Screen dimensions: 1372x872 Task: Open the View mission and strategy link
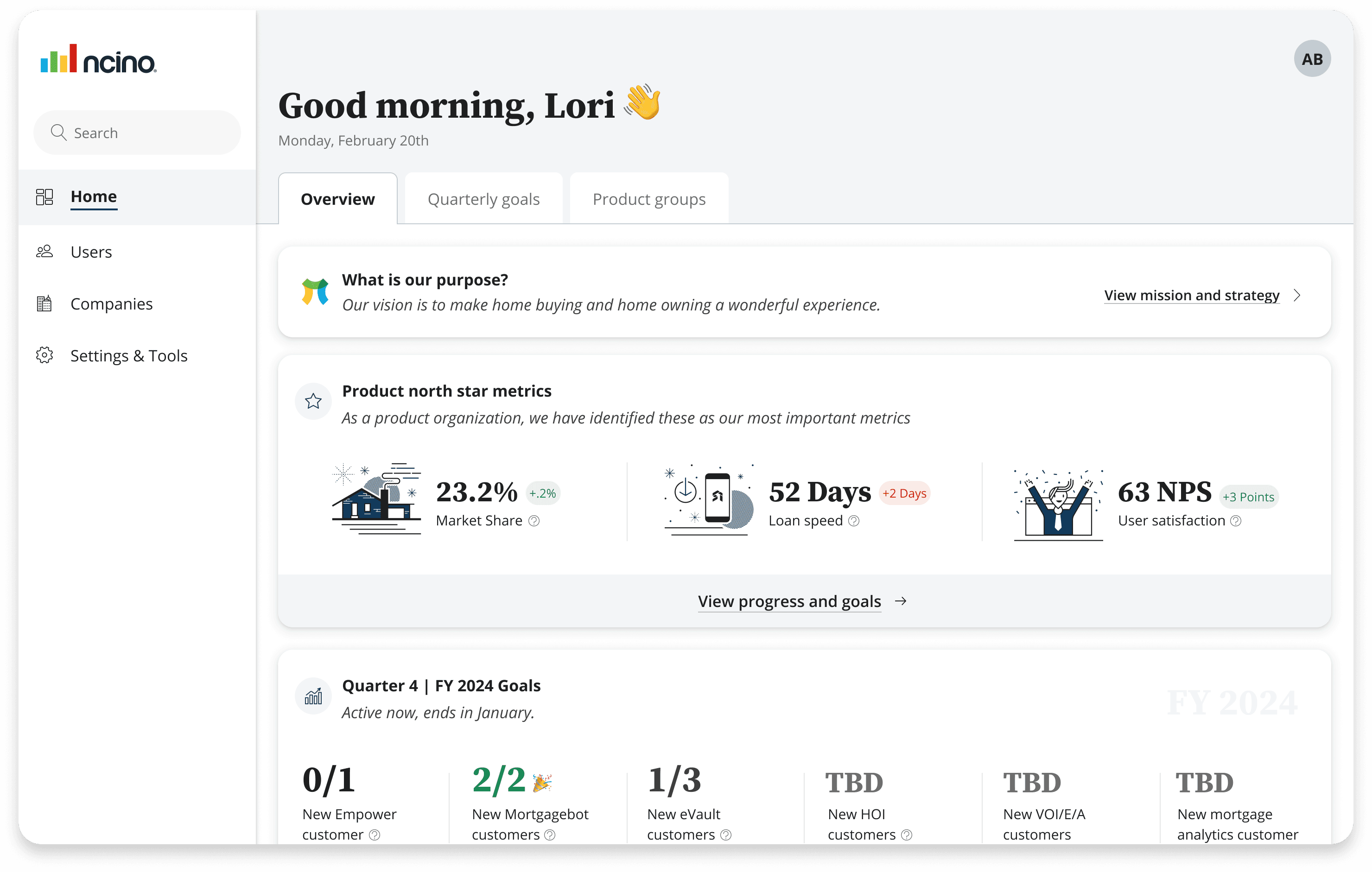pos(1191,296)
